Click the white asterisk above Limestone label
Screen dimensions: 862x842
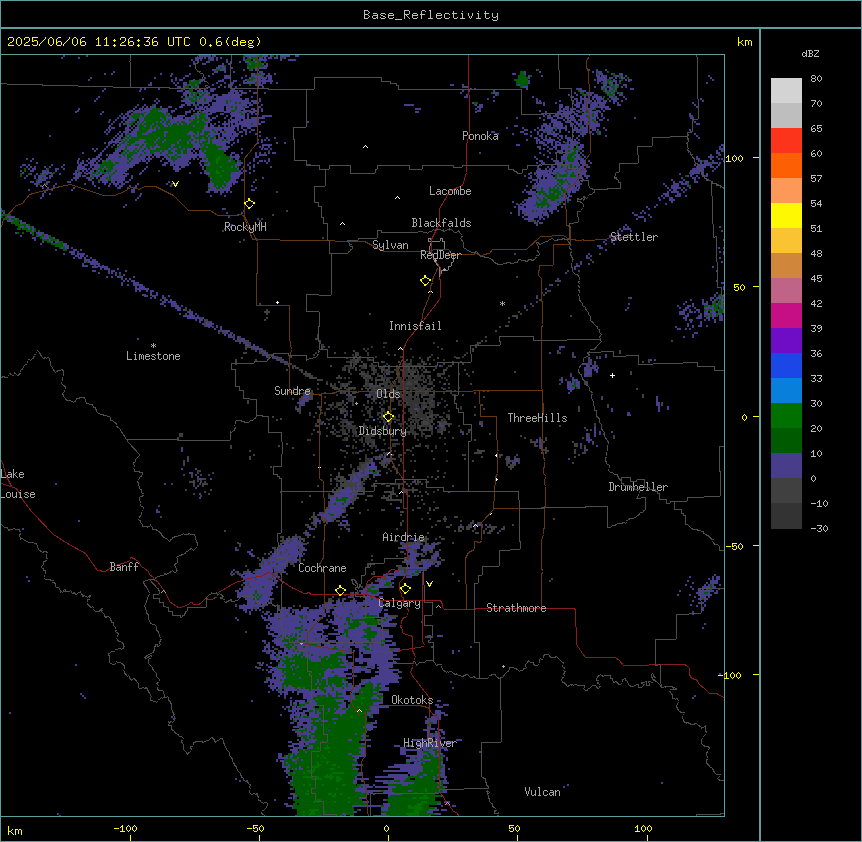click(x=153, y=346)
